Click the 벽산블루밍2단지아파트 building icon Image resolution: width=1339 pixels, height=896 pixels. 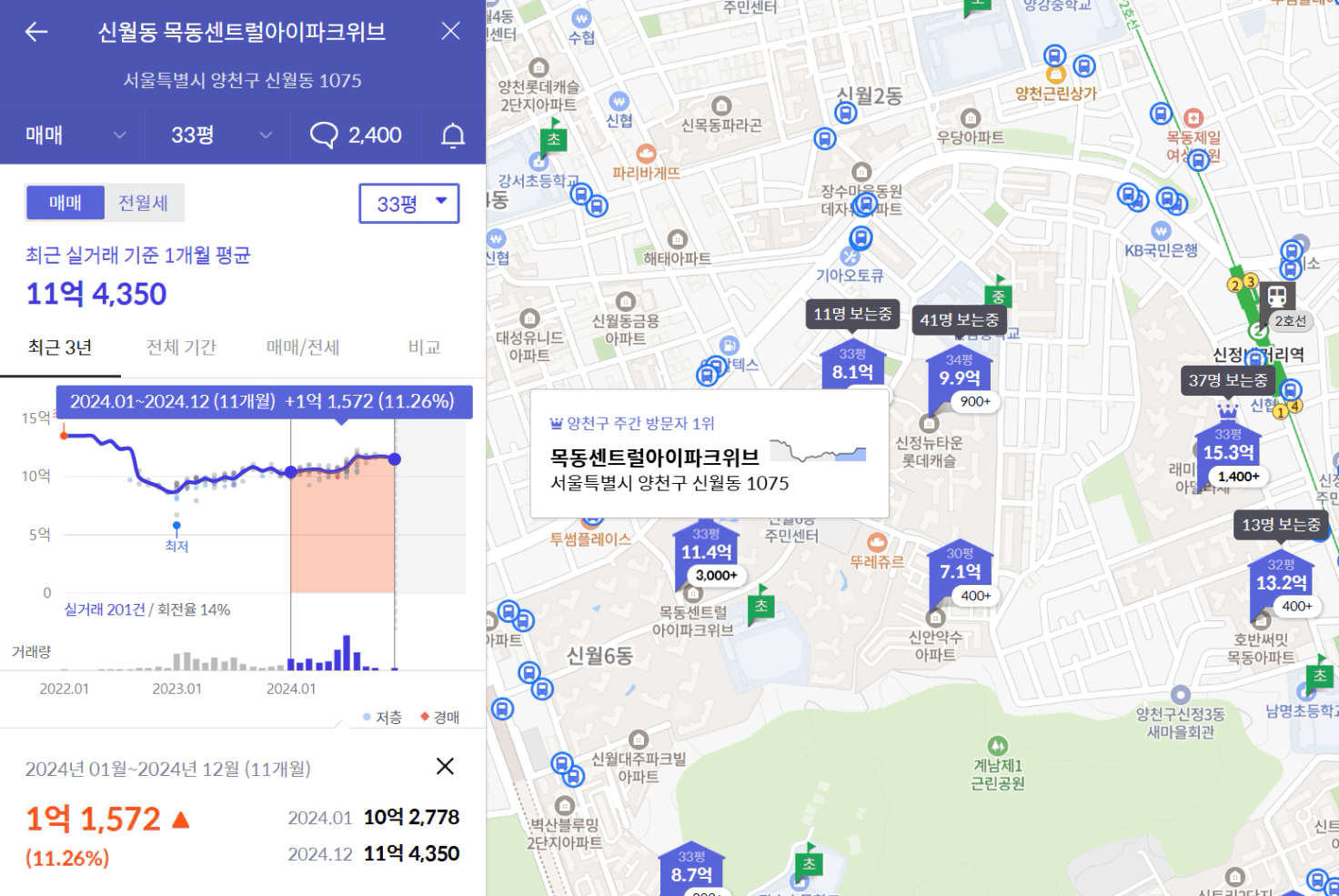tap(565, 806)
